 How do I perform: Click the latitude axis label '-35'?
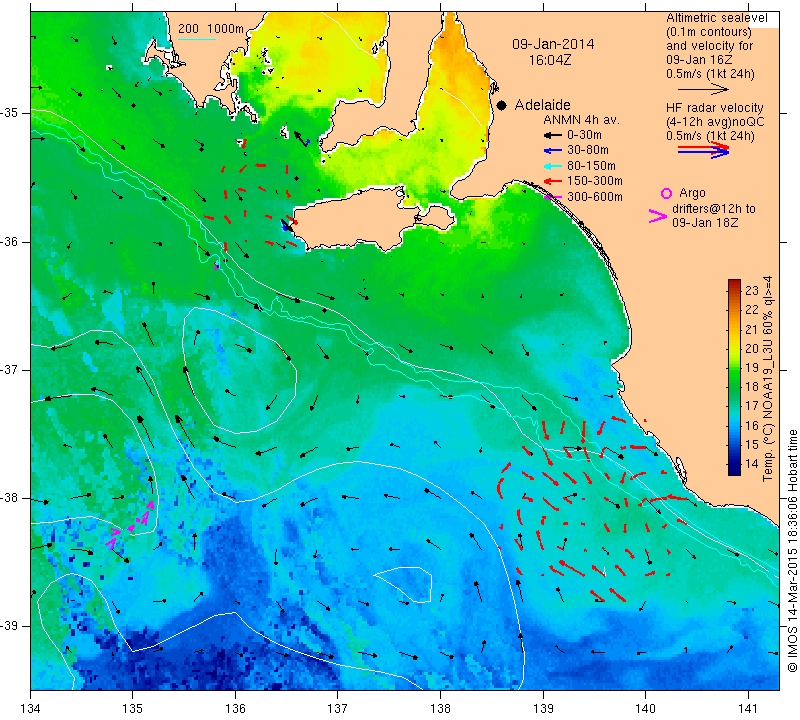coord(10,113)
